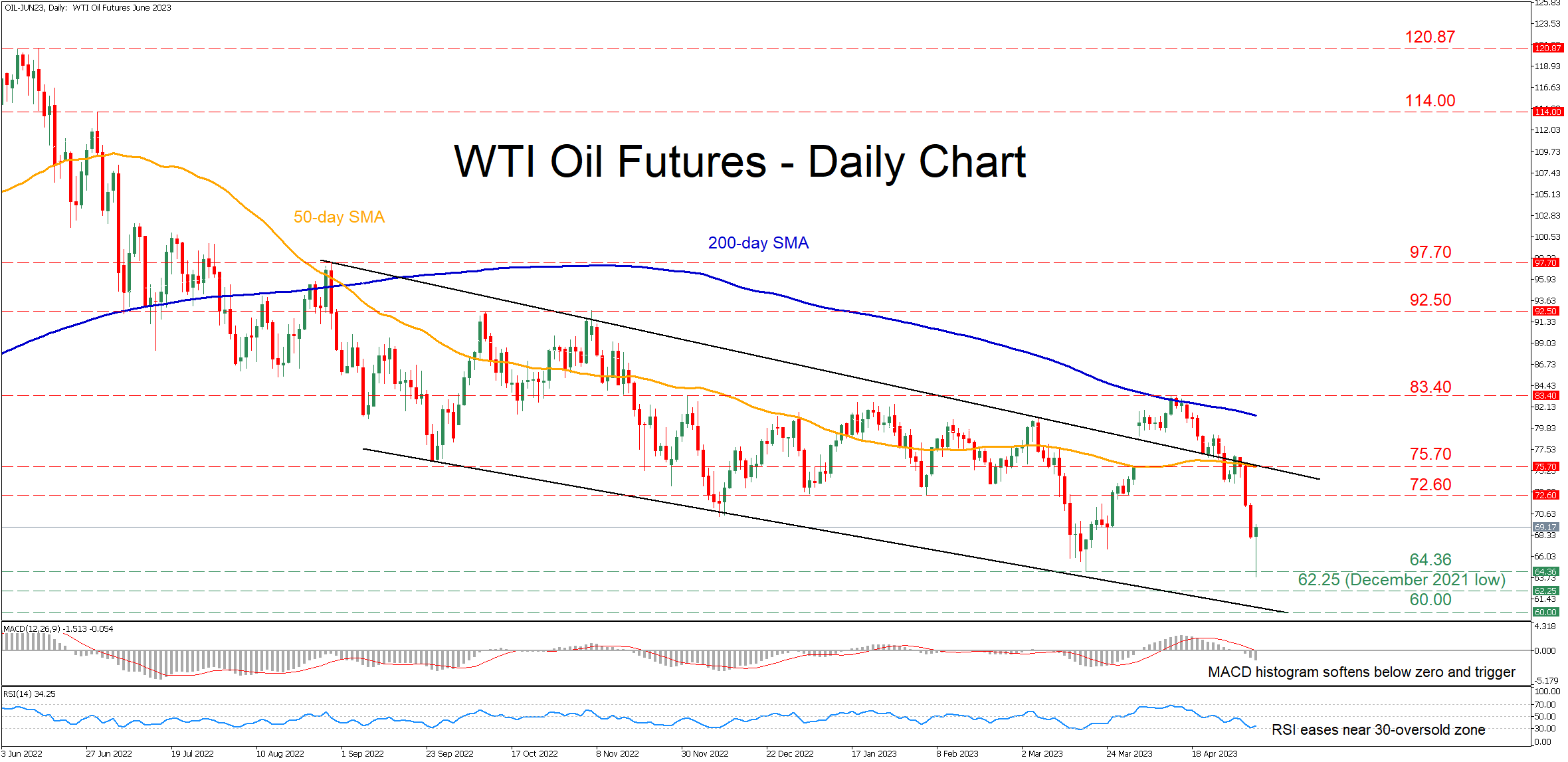Select the large 83.40 resistance annotation

click(x=1430, y=387)
